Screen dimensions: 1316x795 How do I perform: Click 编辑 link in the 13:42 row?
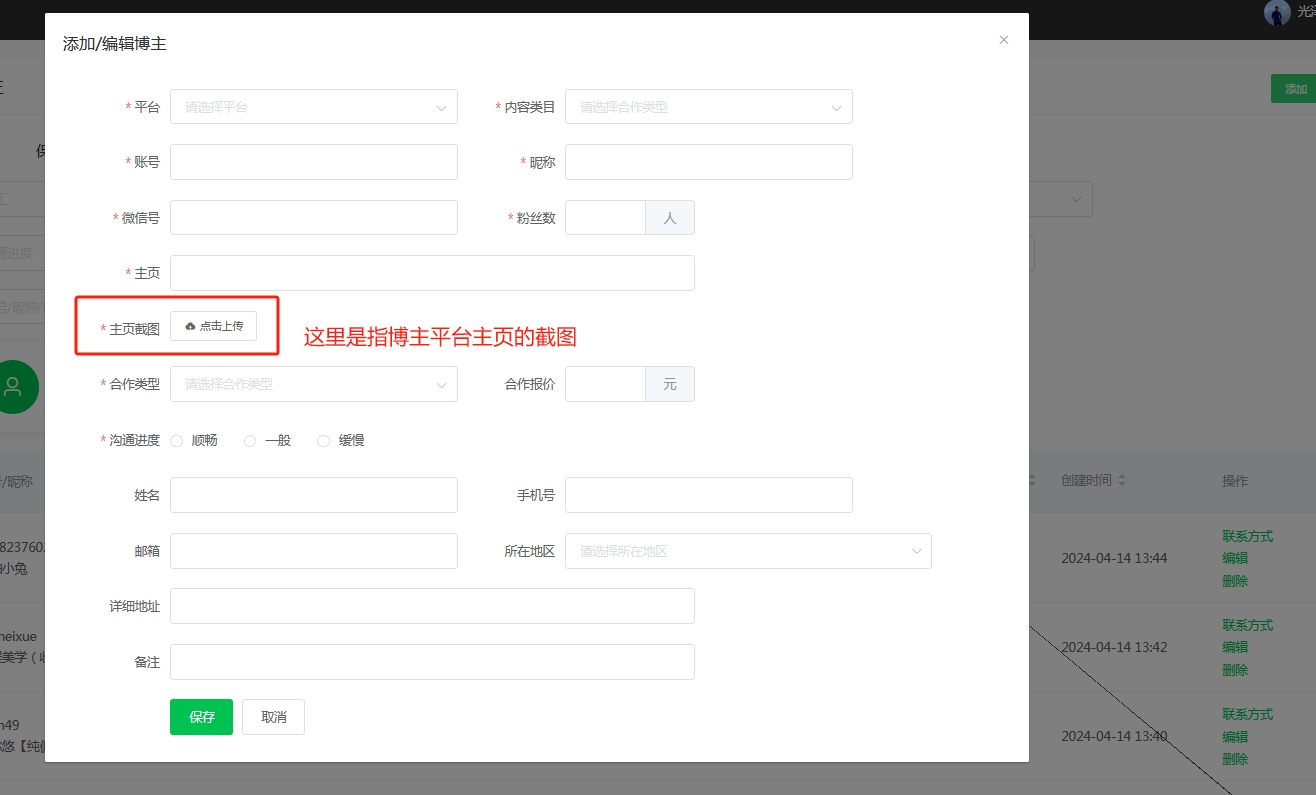pyautogui.click(x=1235, y=647)
